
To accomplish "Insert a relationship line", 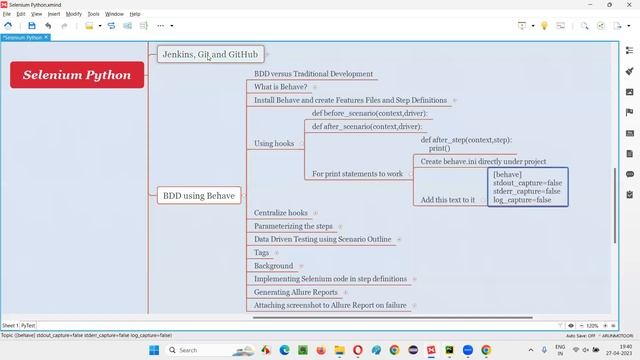I will point(111,26).
